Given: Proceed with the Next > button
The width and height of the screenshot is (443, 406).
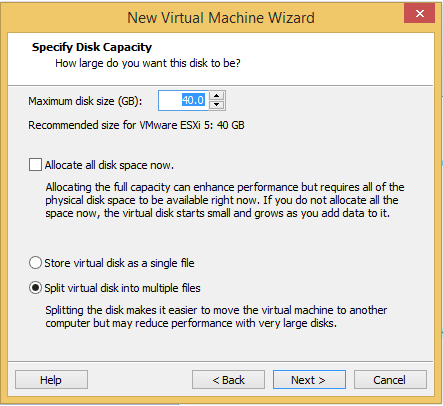Looking at the screenshot, I should (x=309, y=380).
